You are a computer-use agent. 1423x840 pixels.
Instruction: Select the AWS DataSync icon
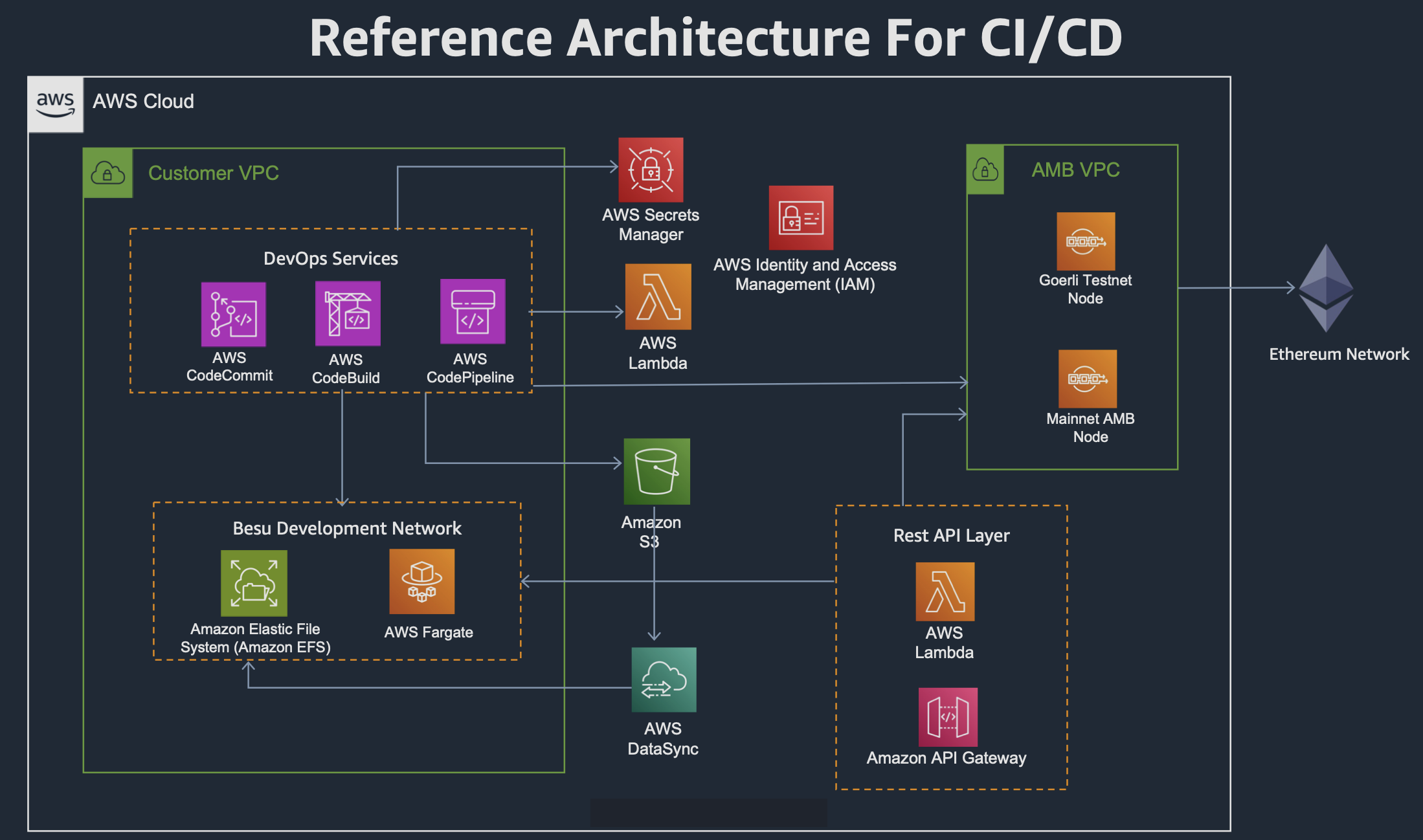tap(664, 680)
